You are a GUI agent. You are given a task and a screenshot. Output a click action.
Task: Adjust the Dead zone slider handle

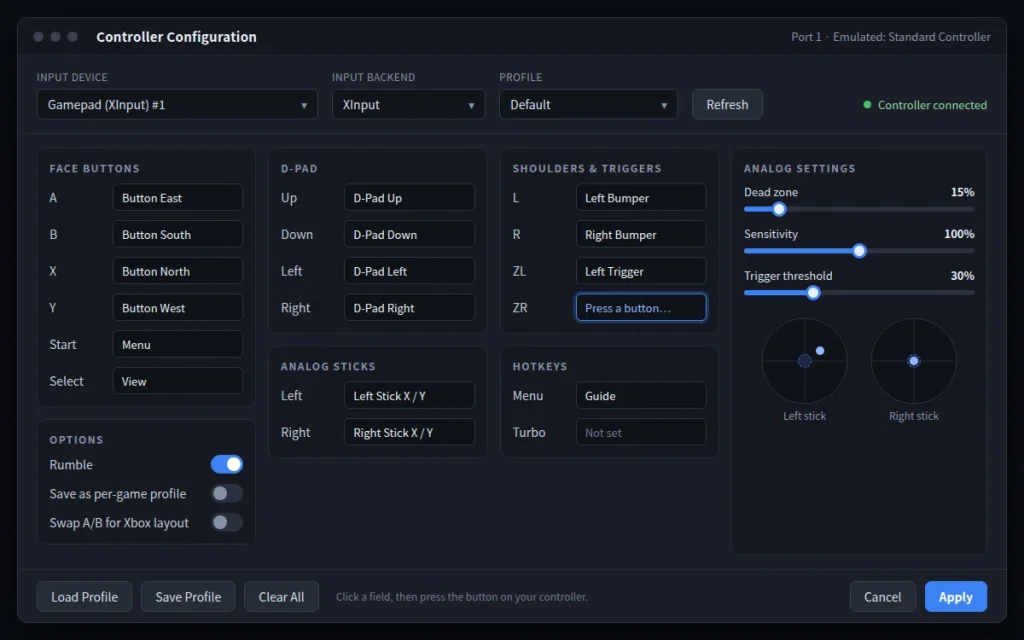778,210
